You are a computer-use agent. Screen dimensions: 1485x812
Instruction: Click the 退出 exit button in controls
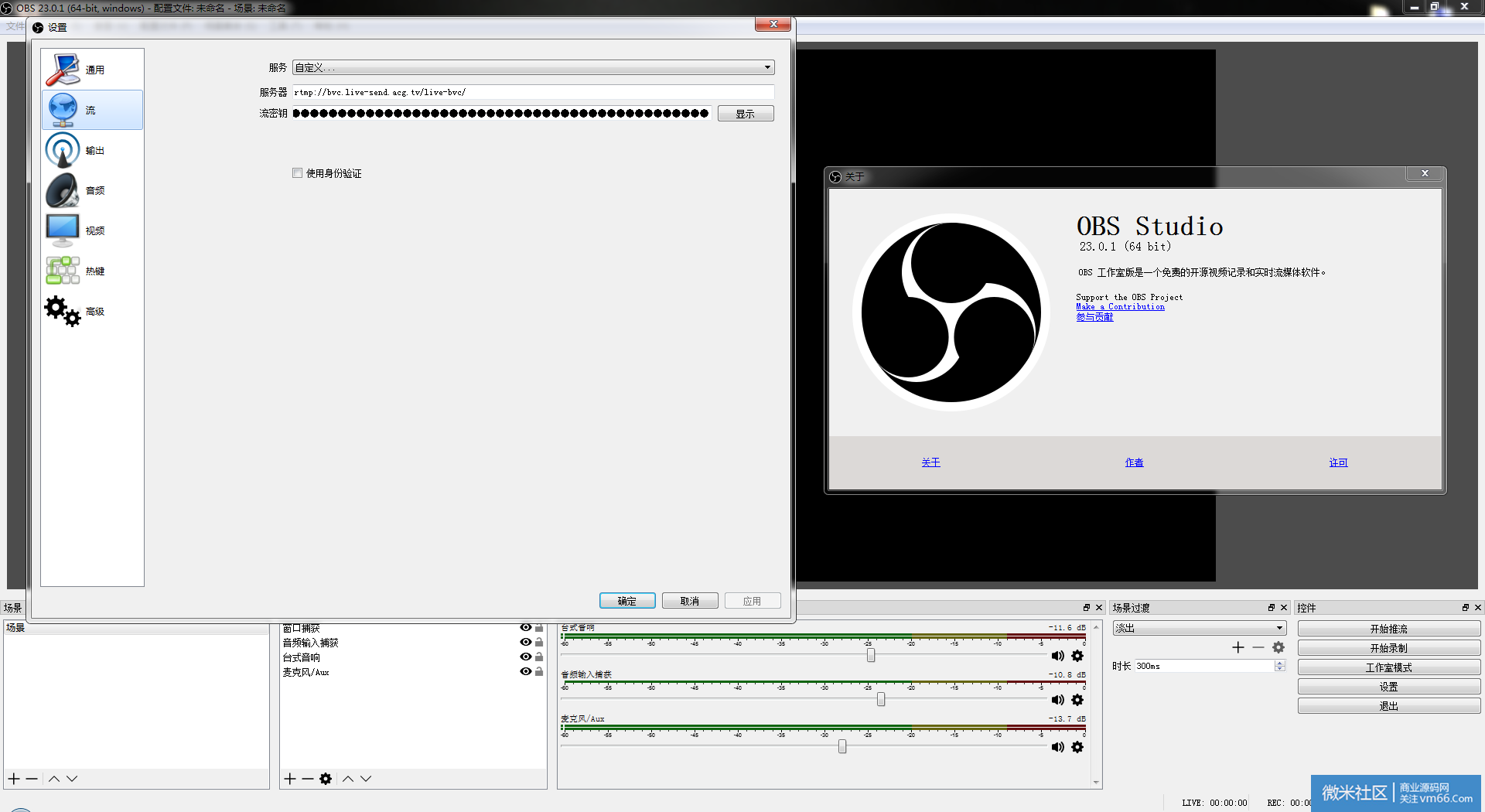[x=1389, y=706]
